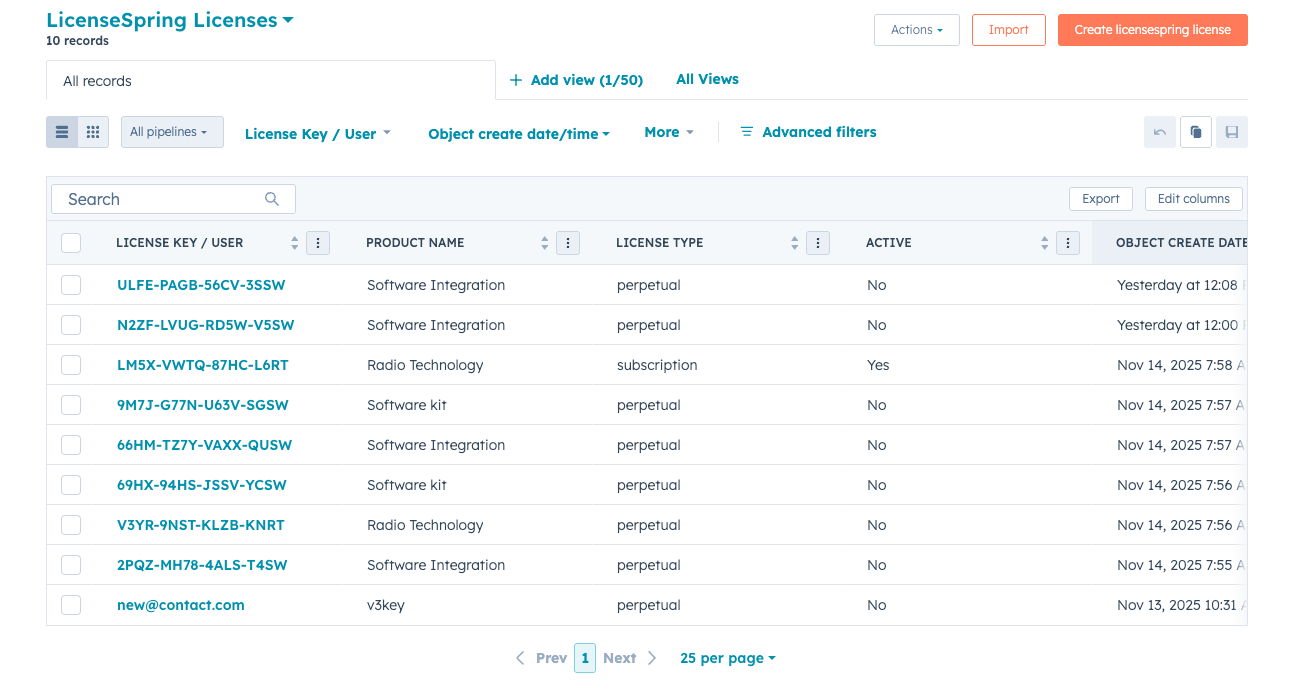Check the box for ULFE-PAGB-56CV-3SSW row
The image size is (1292, 694).
(71, 285)
